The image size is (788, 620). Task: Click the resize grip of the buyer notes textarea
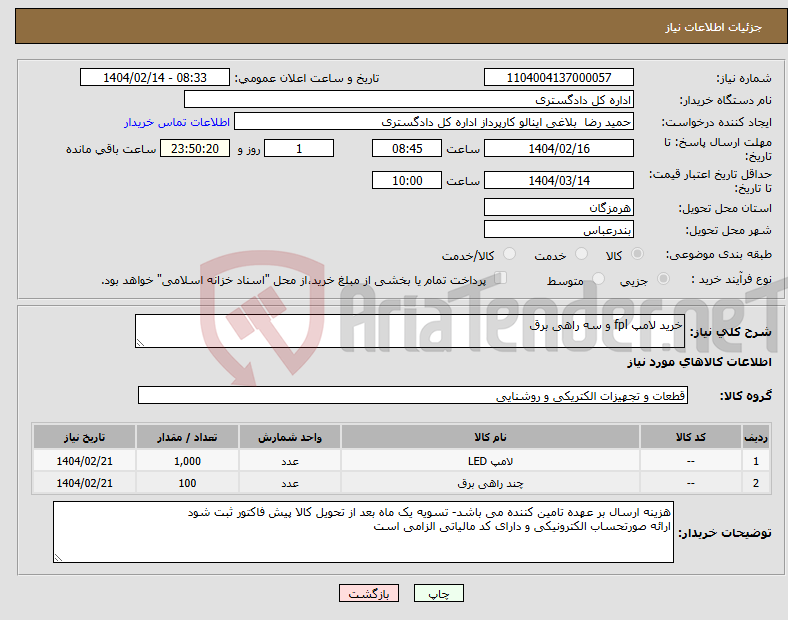[x=58, y=557]
